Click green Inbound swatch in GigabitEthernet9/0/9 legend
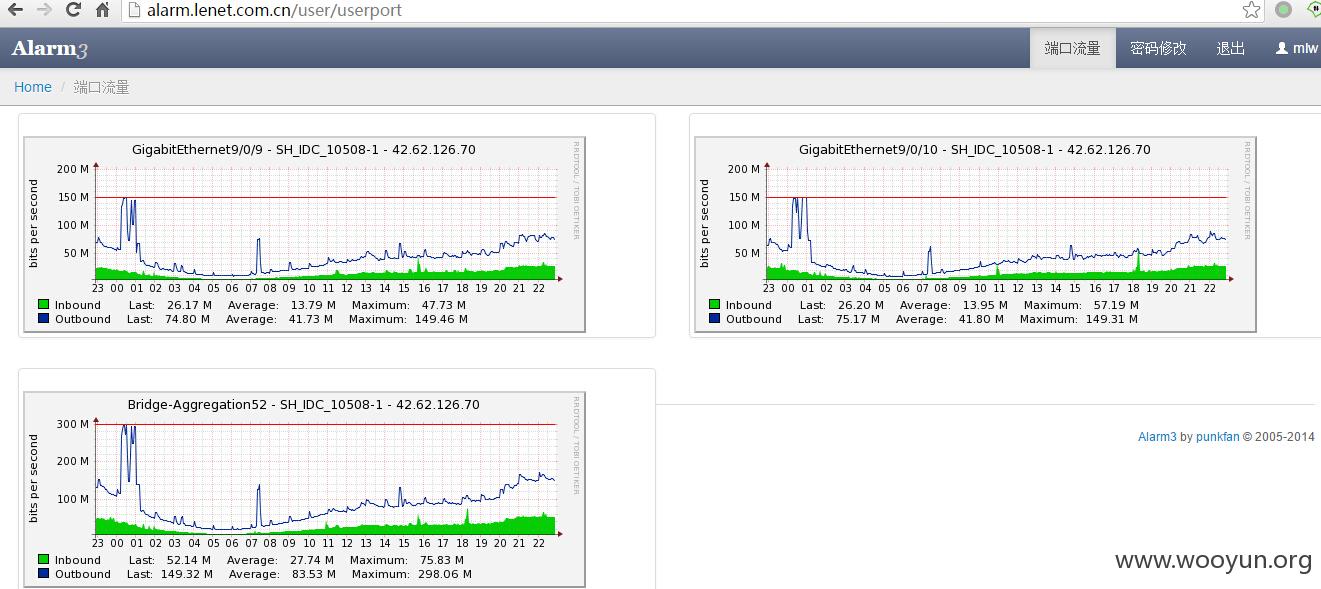1321x589 pixels. tap(44, 305)
